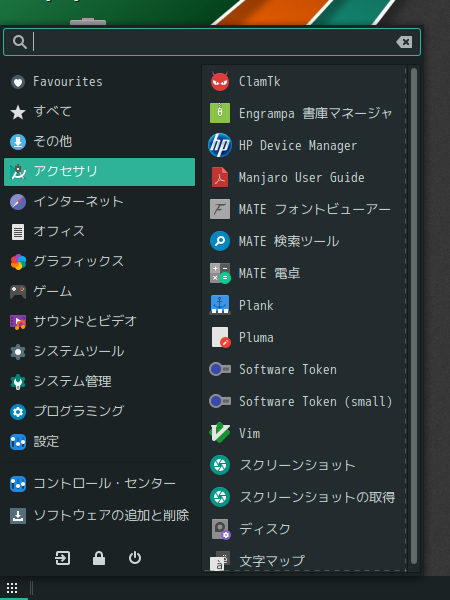The image size is (450, 600).
Task: Launch Software Token (small) via its icon
Action: tap(220, 401)
